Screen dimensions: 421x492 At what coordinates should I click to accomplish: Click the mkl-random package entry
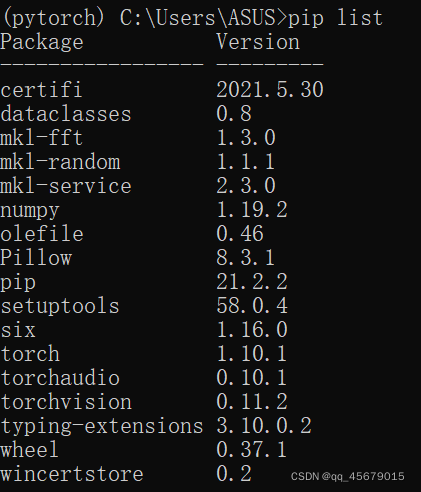pyautogui.click(x=60, y=162)
